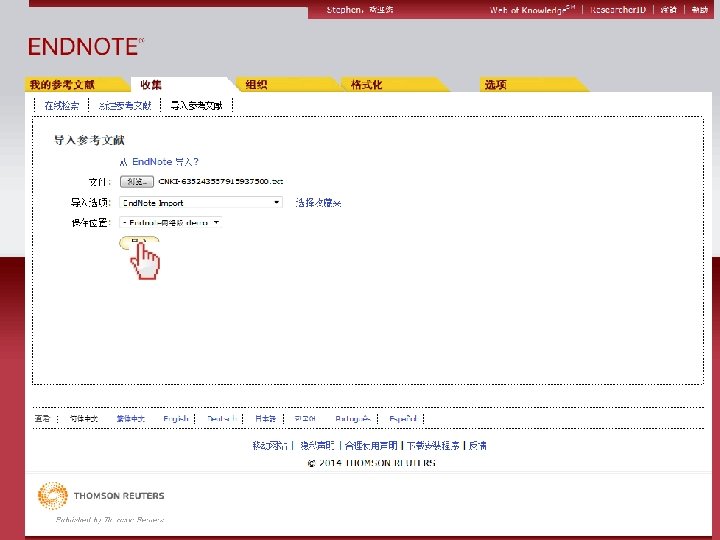
Task: Select the 导入参考文献 sub-tab
Action: coord(197,106)
